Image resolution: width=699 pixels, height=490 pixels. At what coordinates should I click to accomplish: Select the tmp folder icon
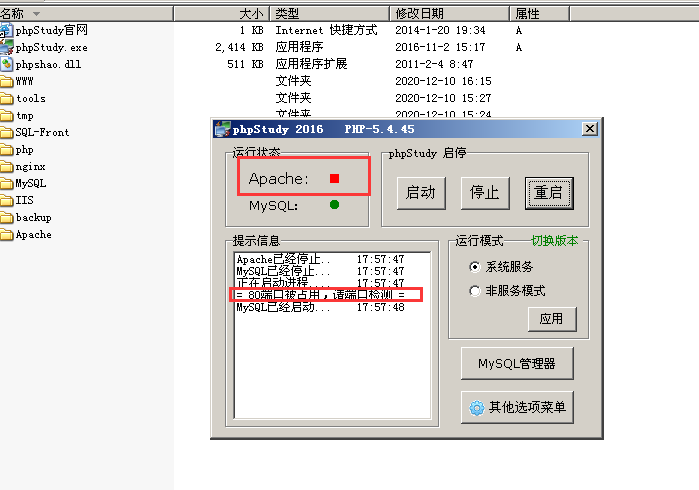7,115
